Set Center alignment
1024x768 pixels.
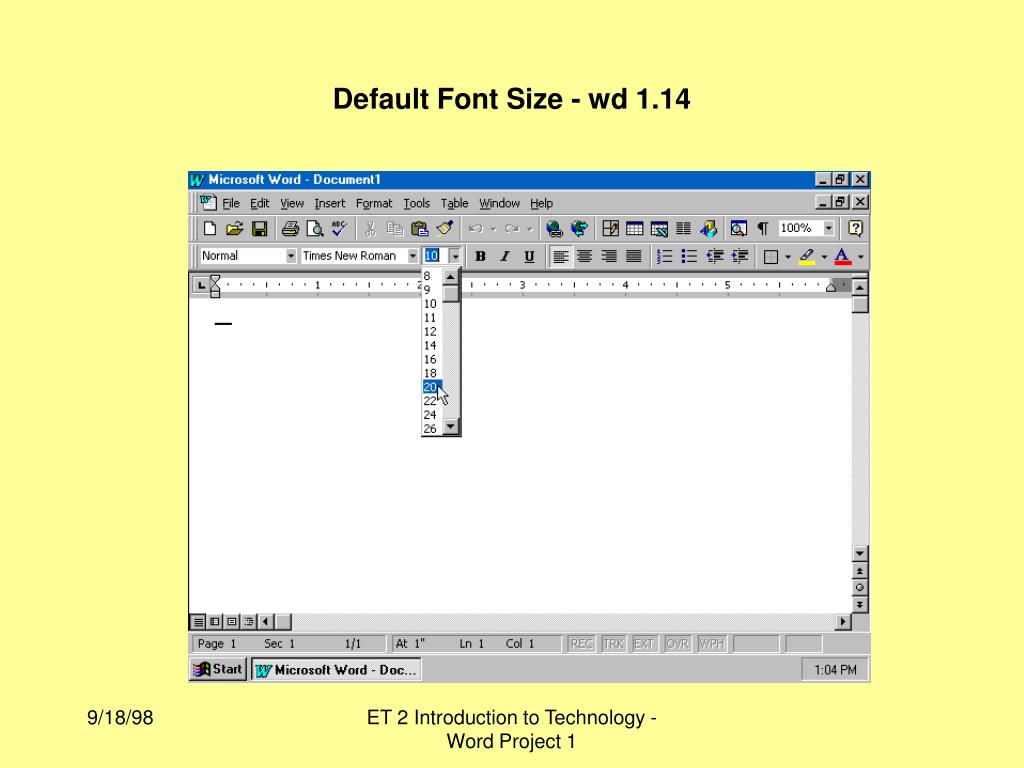tap(584, 257)
